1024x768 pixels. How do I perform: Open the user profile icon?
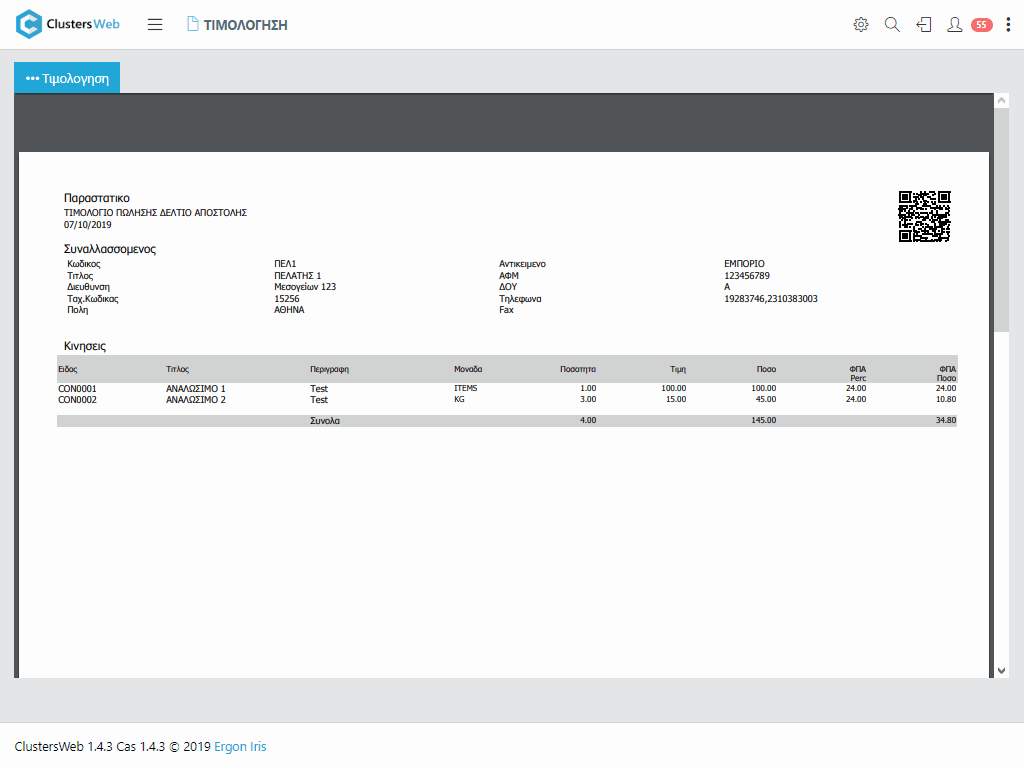(955, 25)
